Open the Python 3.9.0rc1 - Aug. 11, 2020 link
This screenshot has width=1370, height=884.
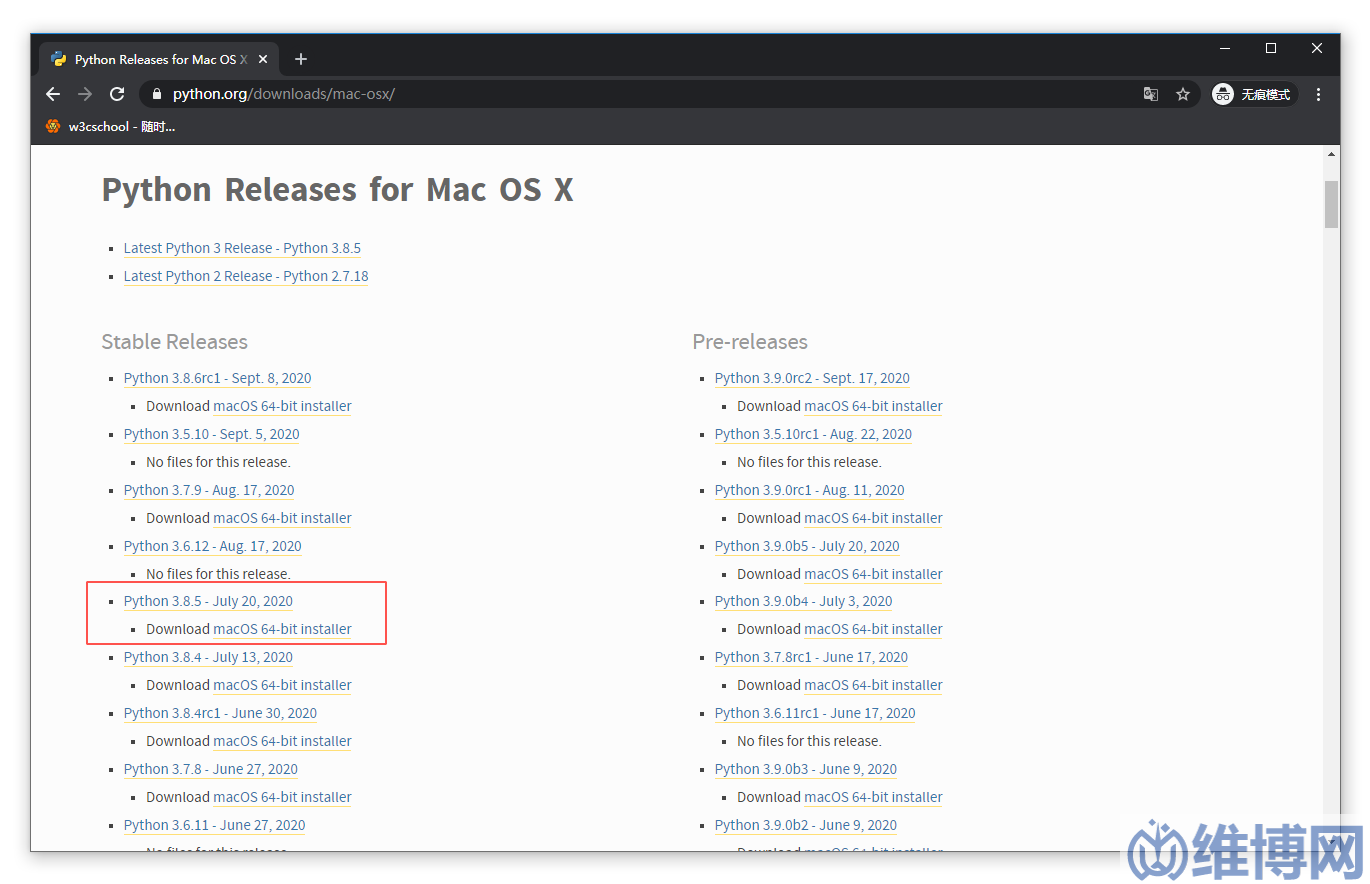point(809,490)
